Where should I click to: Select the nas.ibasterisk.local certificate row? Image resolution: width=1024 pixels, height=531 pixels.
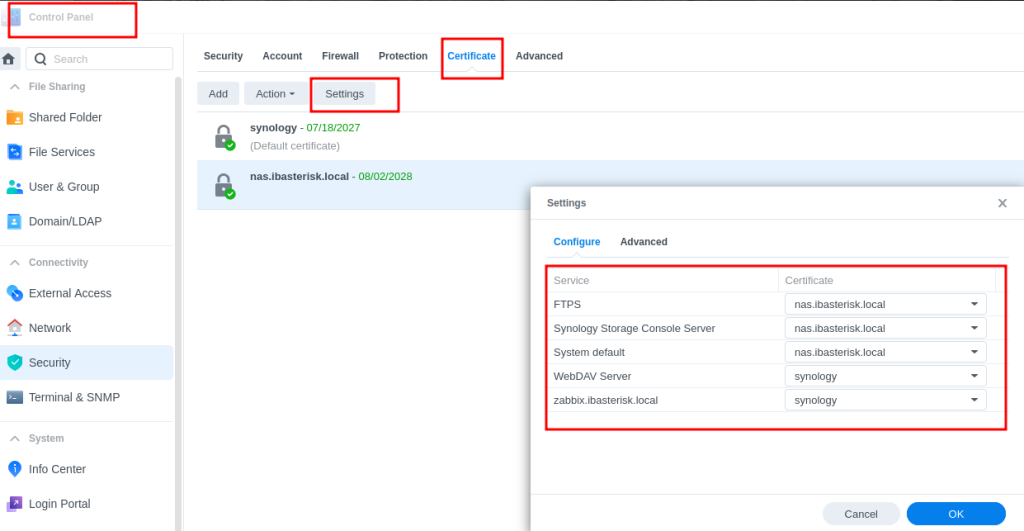click(610, 185)
